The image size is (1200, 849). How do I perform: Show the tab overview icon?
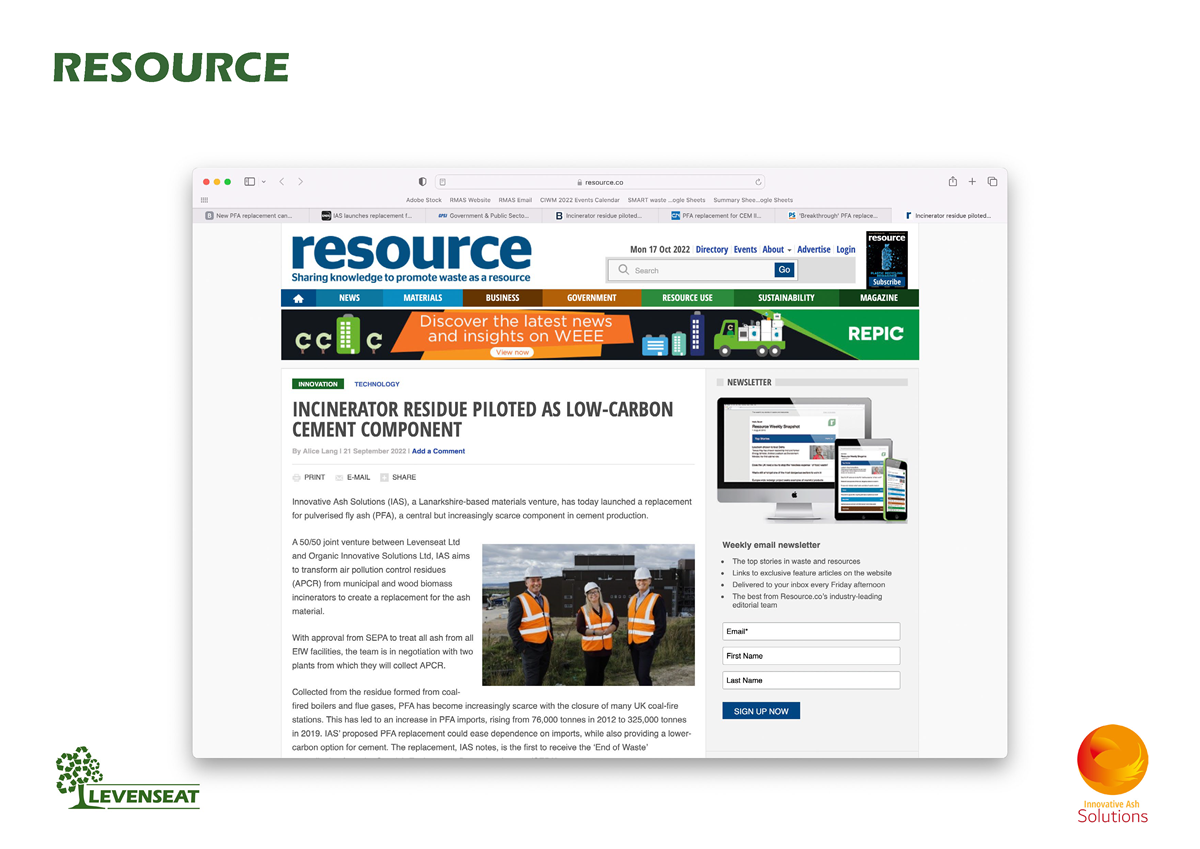click(992, 182)
